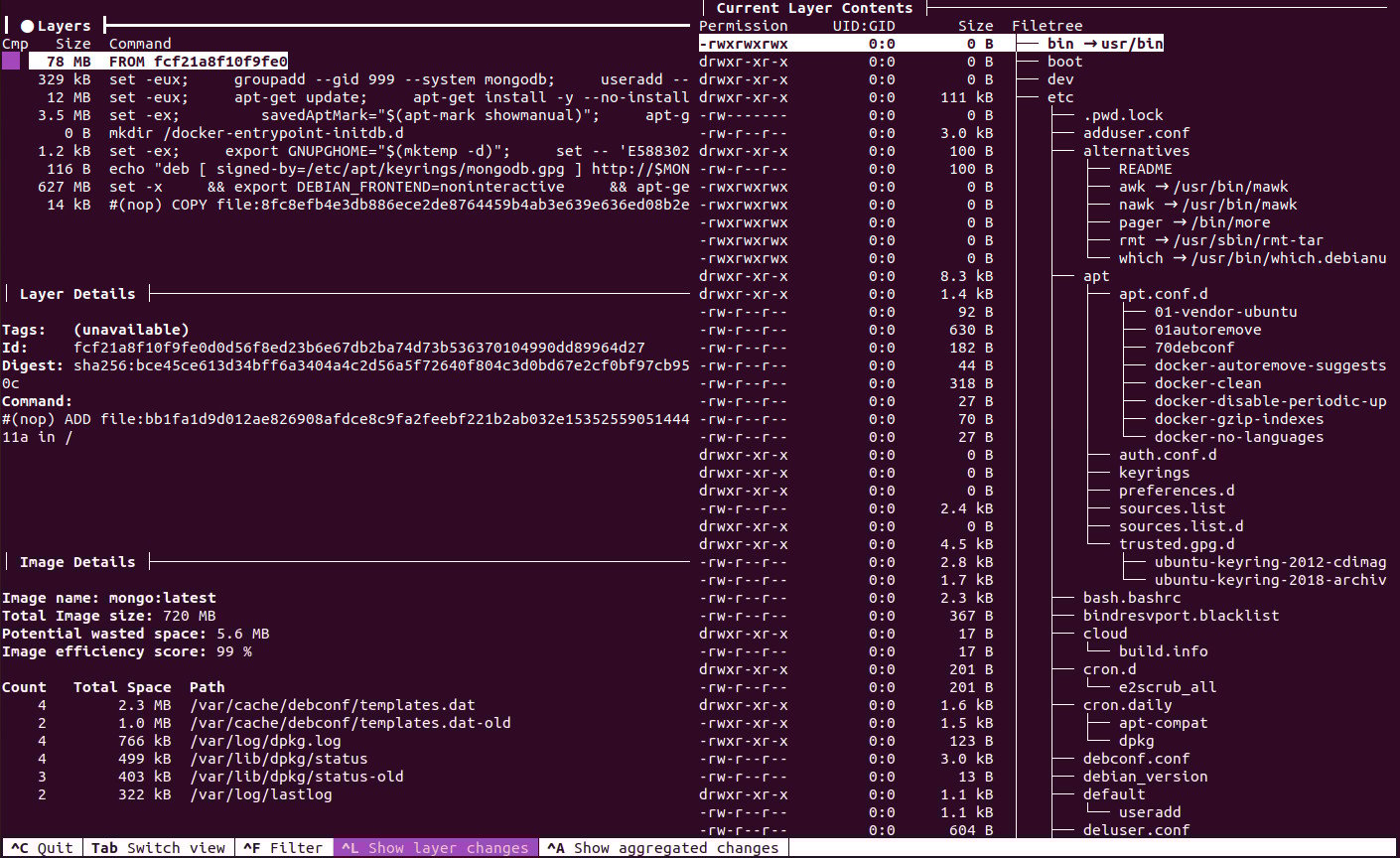Select the auth.conf.d directory
1400x858 pixels.
(1168, 455)
